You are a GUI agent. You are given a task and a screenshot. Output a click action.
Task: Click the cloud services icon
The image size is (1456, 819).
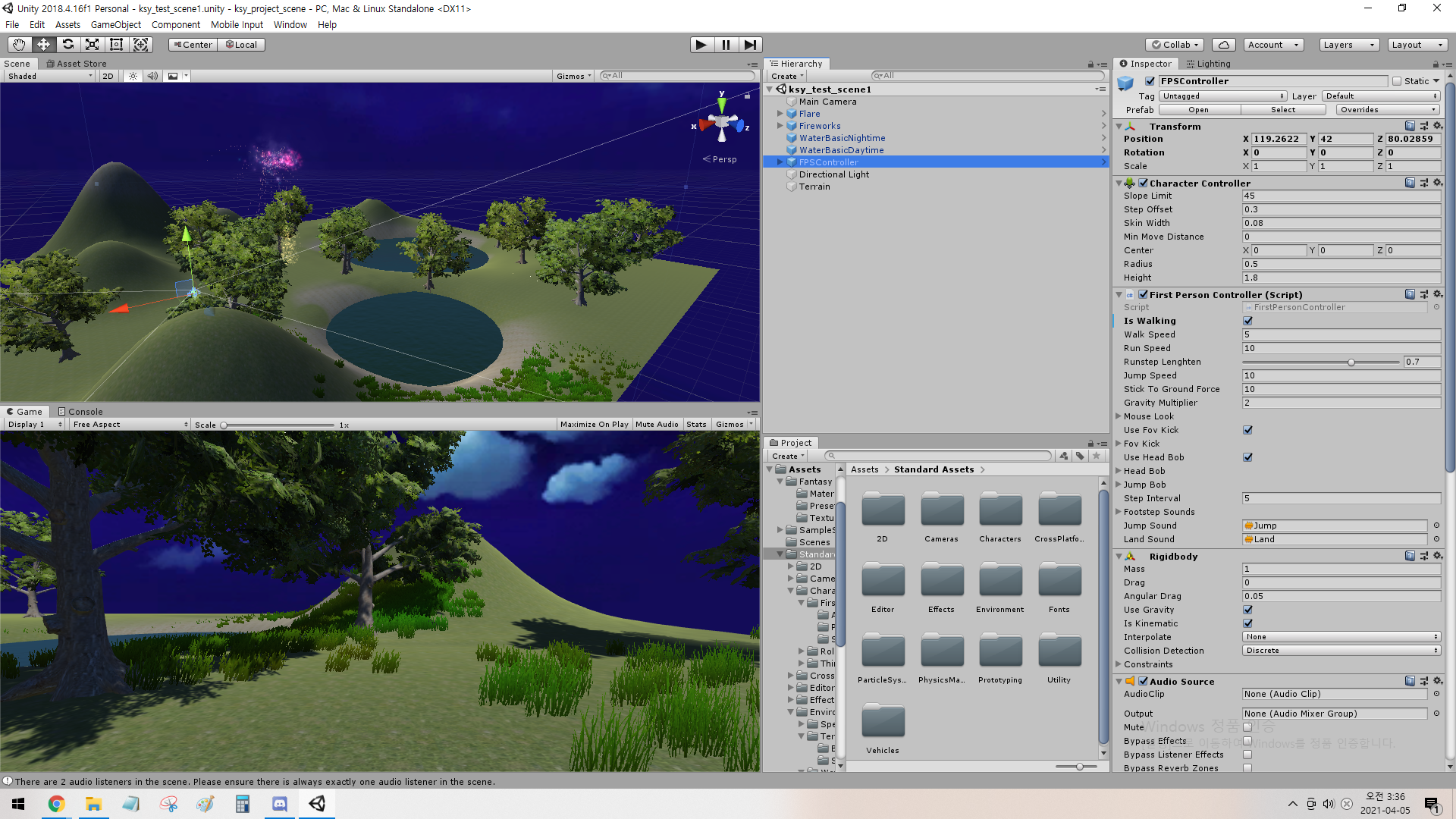point(1223,45)
